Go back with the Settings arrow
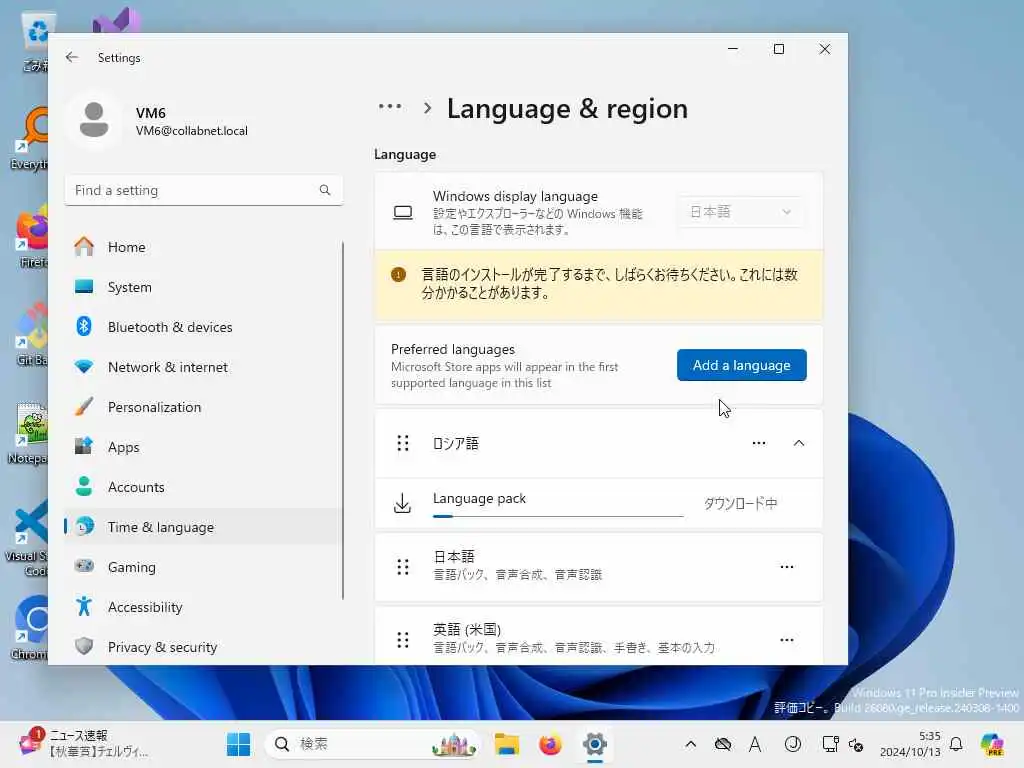 coord(72,57)
